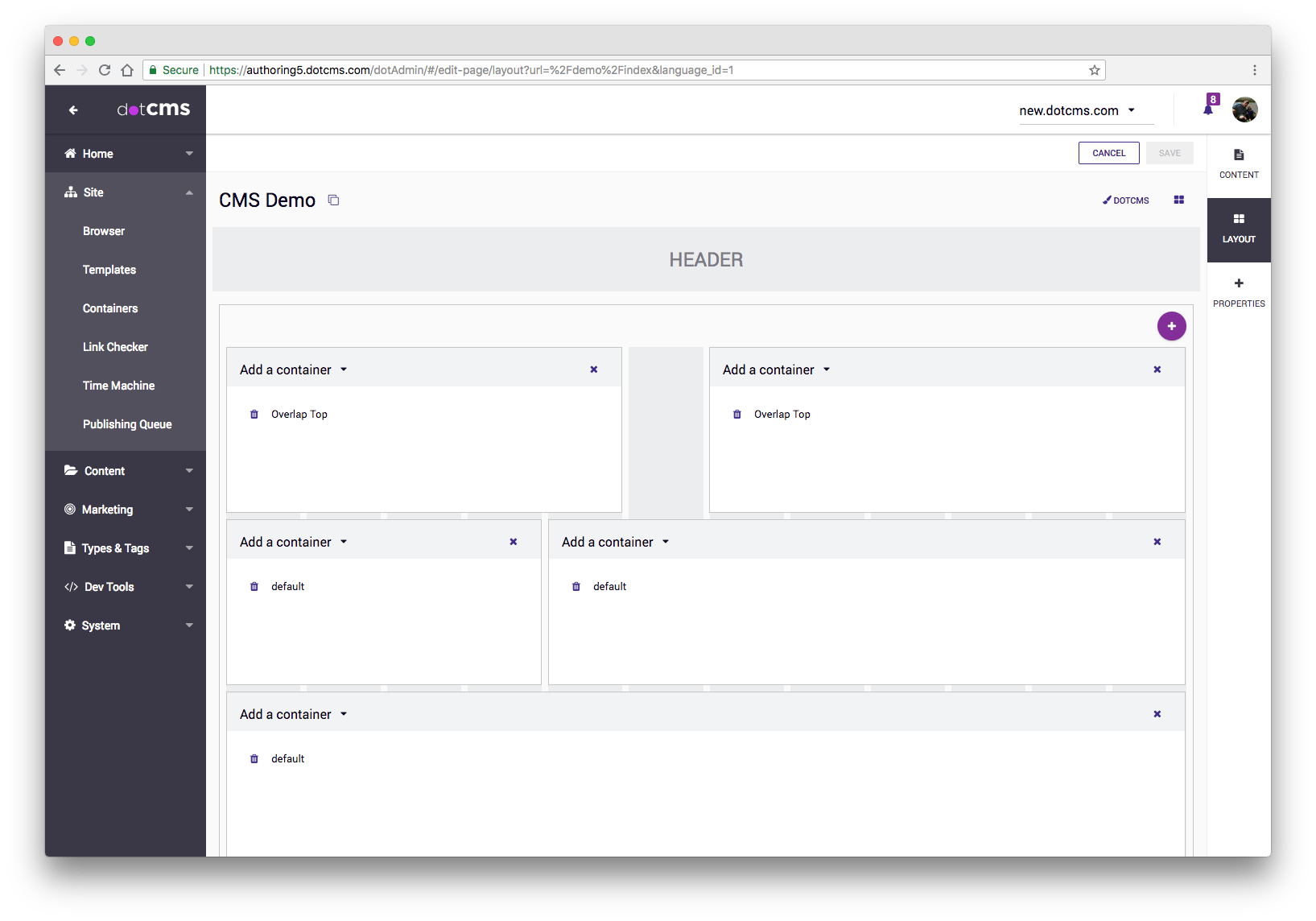Collapse the Site section in the sidebar
This screenshot has height=921, width=1316.
189,192
